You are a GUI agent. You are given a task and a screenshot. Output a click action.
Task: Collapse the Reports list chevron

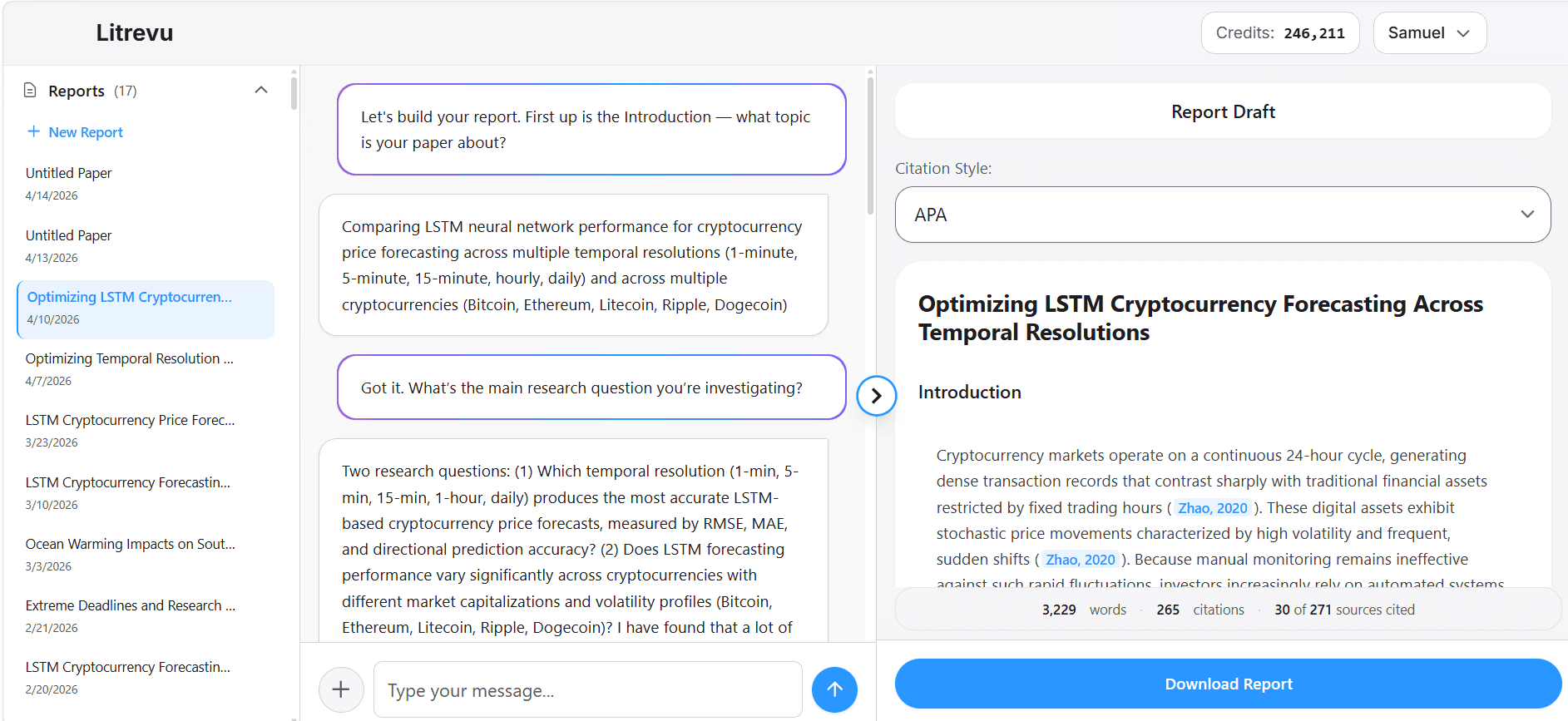point(261,90)
